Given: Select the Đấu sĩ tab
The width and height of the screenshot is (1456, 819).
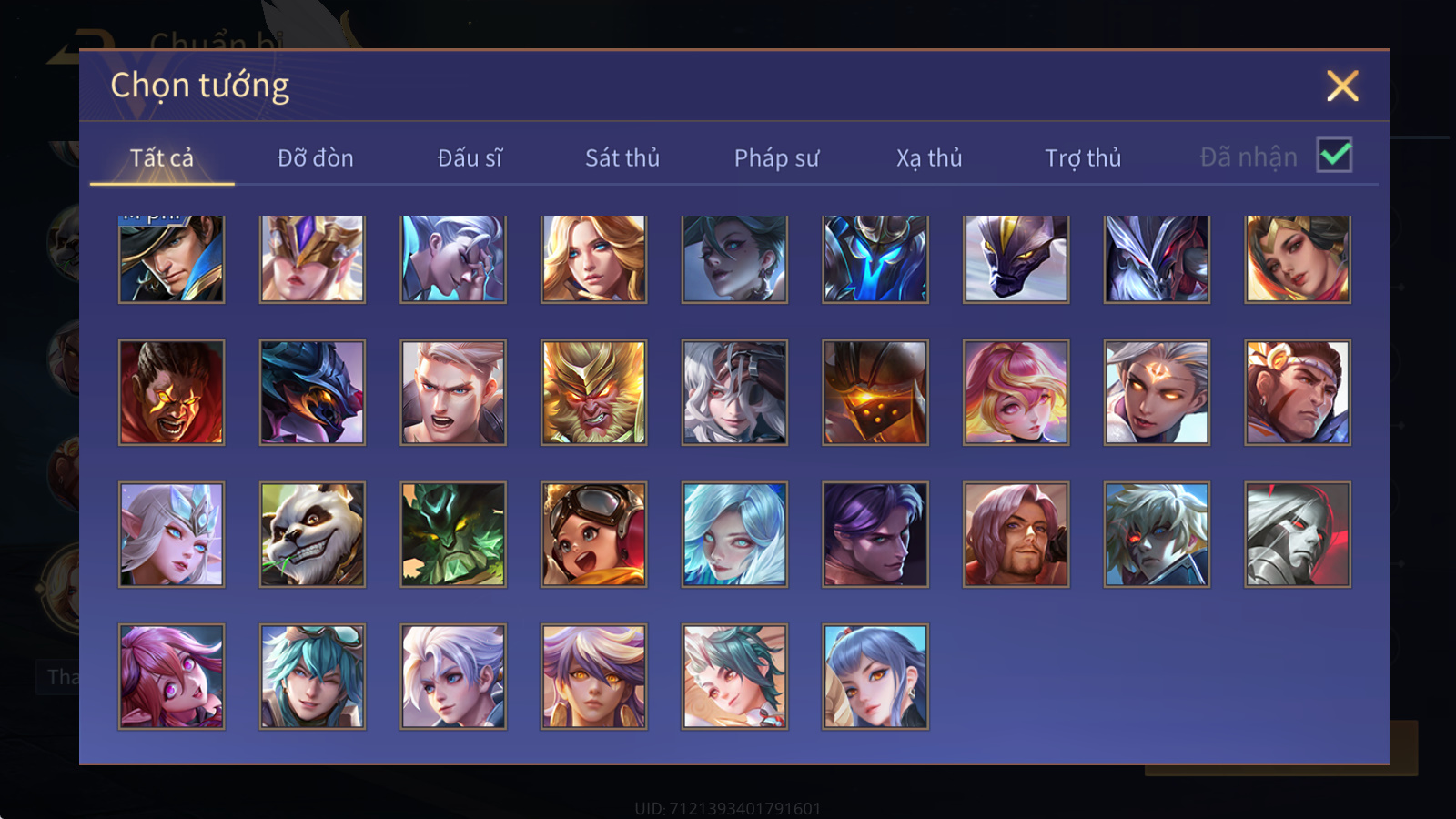Looking at the screenshot, I should coord(470,158).
